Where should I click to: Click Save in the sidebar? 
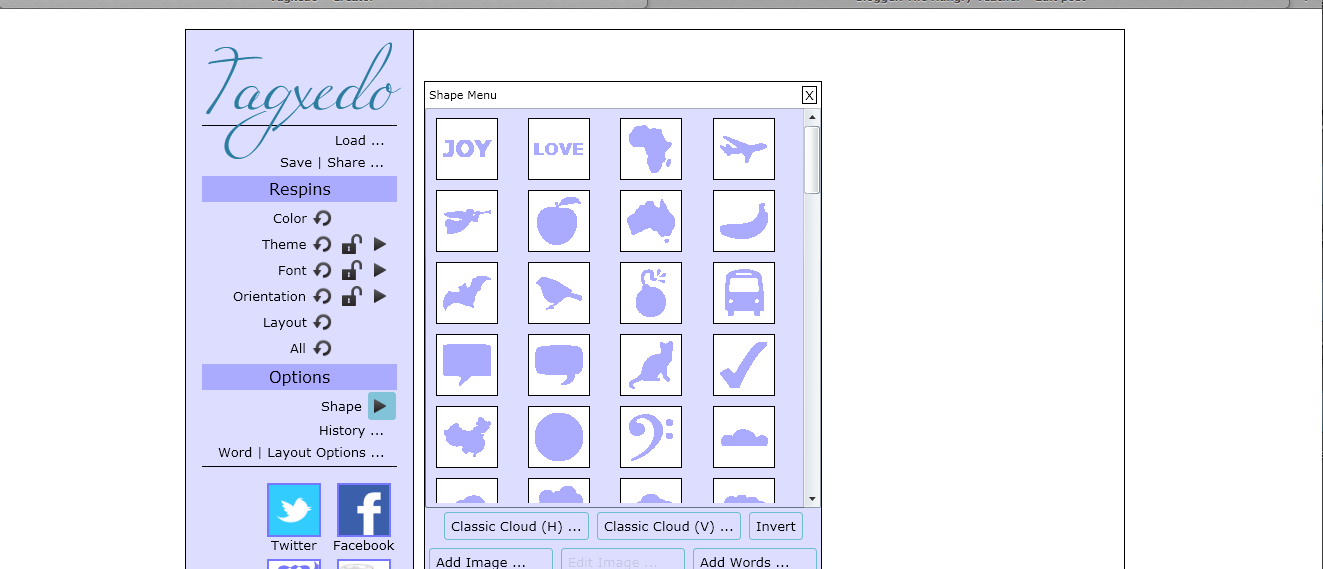click(x=296, y=162)
